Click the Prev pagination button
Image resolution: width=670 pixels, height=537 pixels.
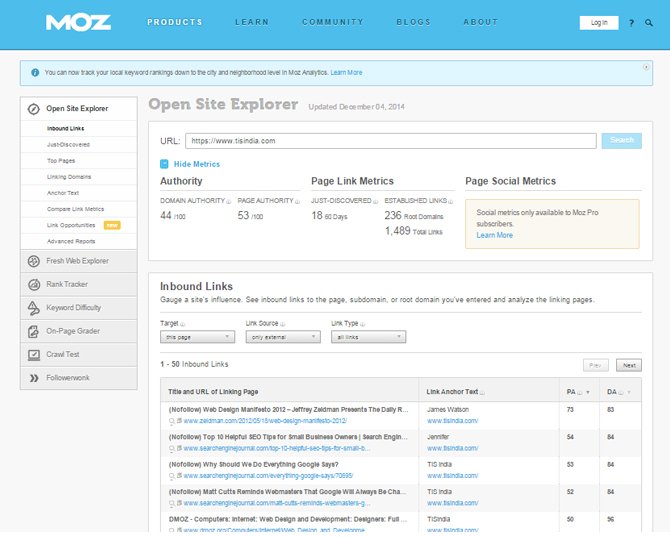[x=596, y=366]
